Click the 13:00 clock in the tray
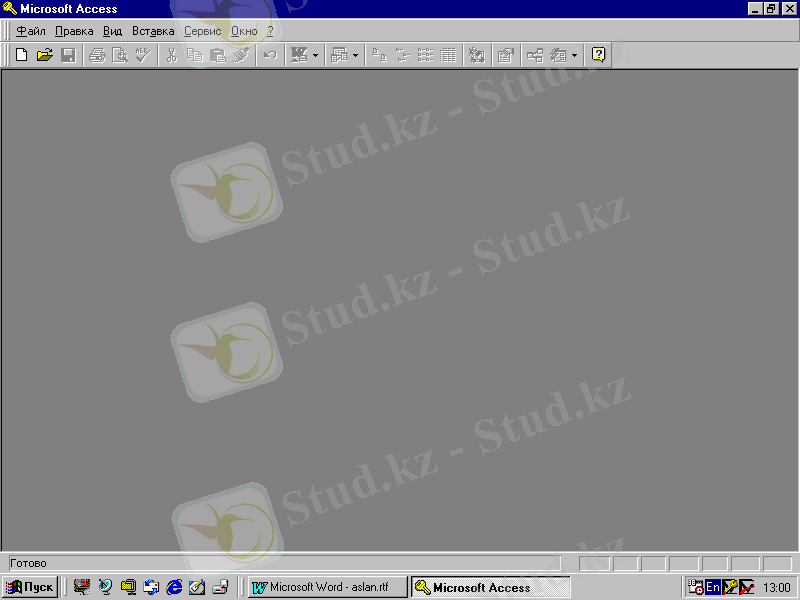 tap(777, 588)
